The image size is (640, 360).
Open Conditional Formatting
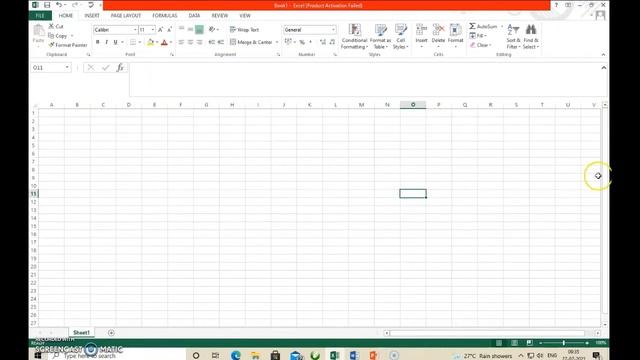[354, 37]
